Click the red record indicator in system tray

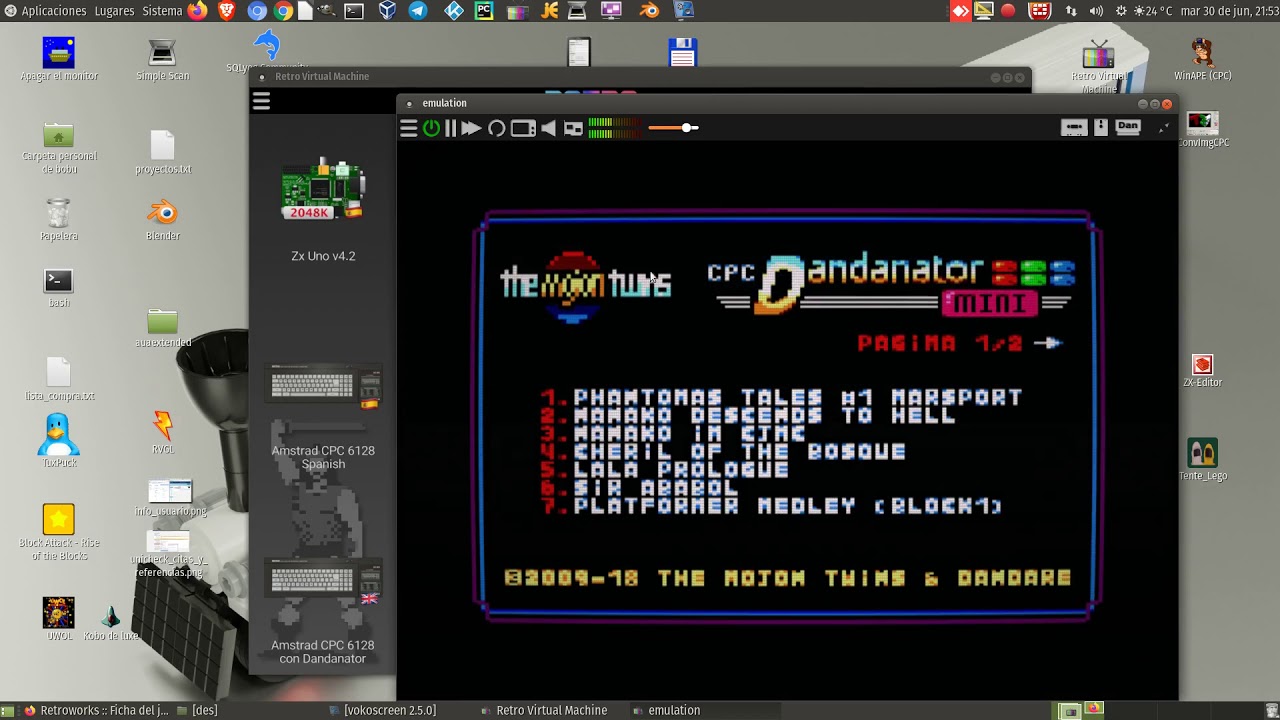coord(1008,11)
